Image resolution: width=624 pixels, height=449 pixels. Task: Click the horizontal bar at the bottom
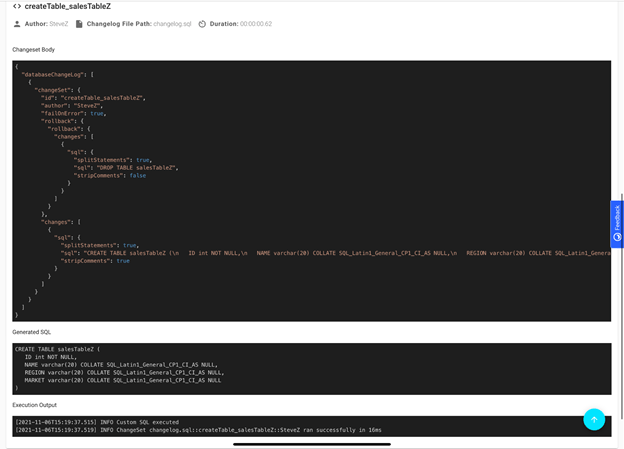click(x=311, y=444)
